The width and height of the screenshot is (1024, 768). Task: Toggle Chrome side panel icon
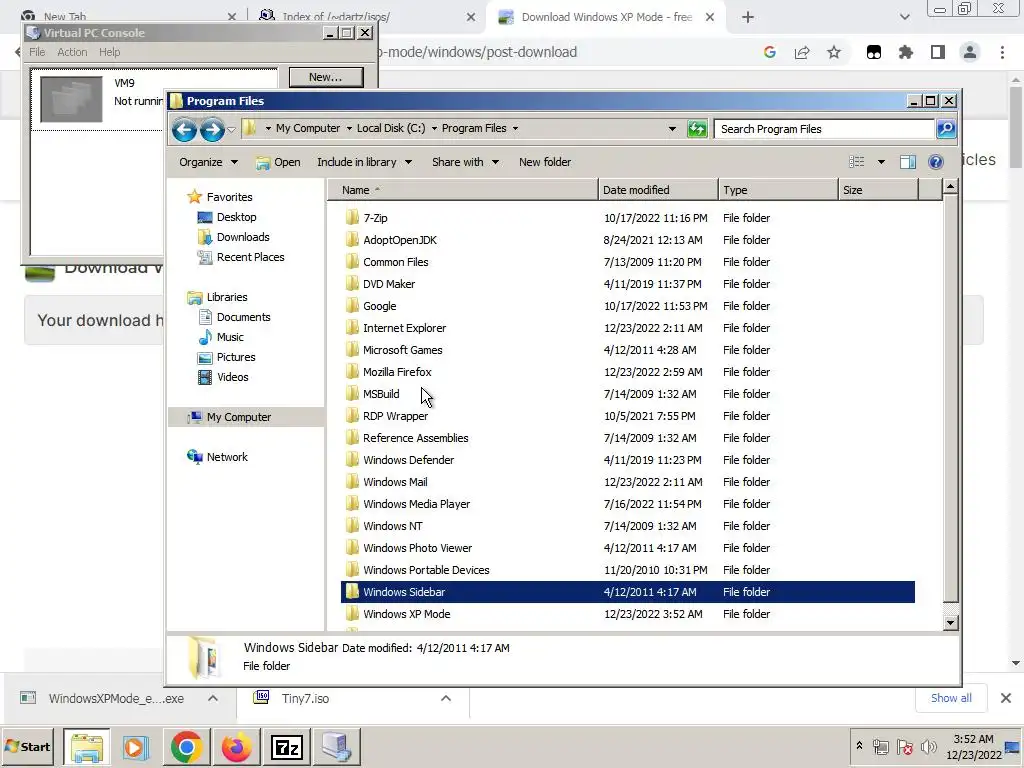(x=938, y=52)
